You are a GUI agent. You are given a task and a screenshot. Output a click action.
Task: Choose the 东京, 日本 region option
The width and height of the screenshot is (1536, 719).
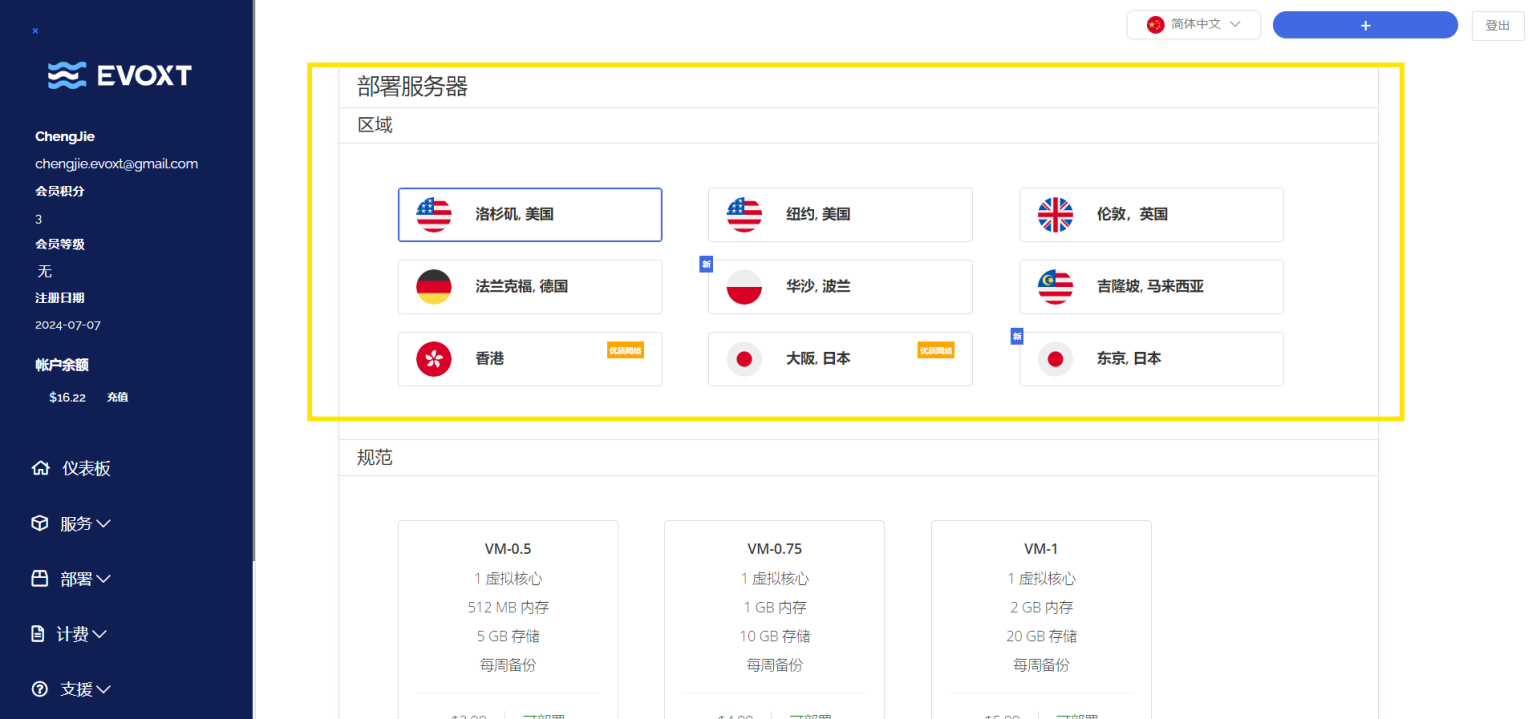(1151, 358)
